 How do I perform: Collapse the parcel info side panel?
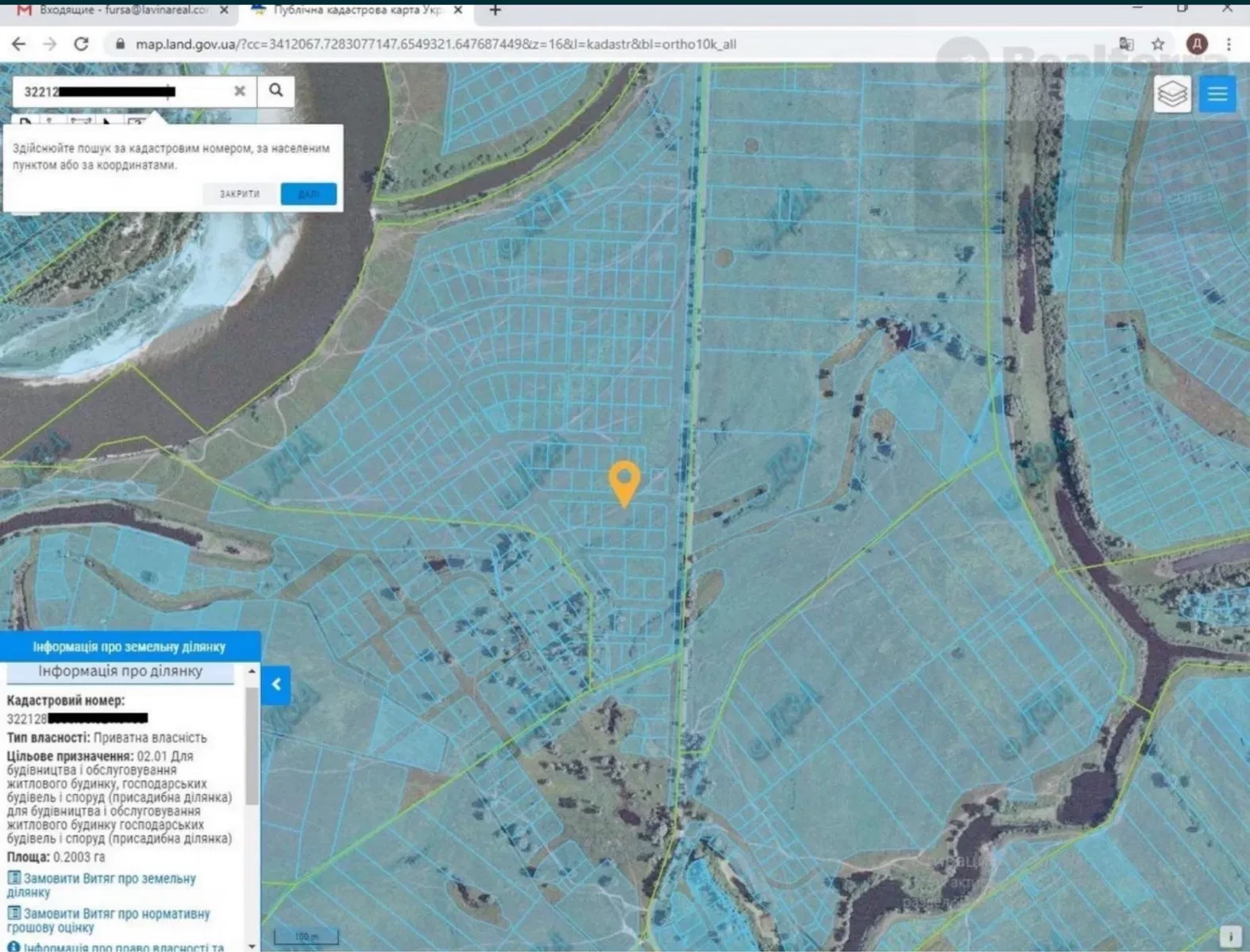276,684
